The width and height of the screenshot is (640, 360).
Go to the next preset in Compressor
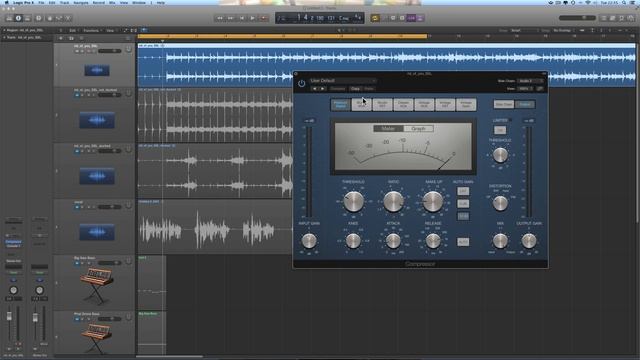click(x=322, y=89)
